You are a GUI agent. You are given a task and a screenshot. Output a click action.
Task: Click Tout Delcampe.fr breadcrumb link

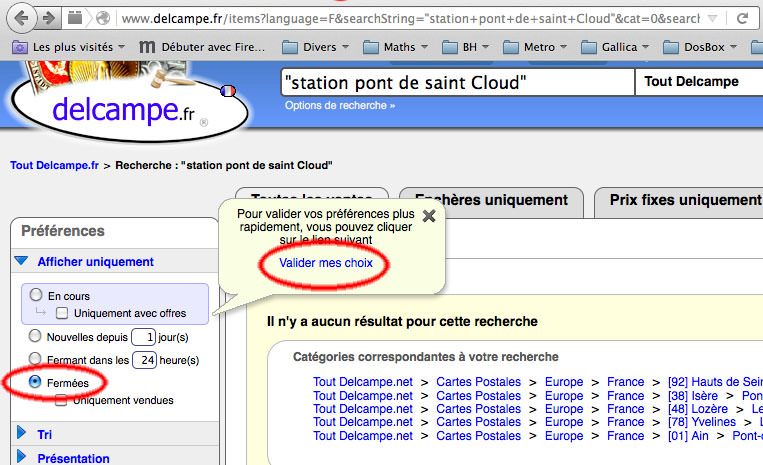pyautogui.click(x=54, y=165)
